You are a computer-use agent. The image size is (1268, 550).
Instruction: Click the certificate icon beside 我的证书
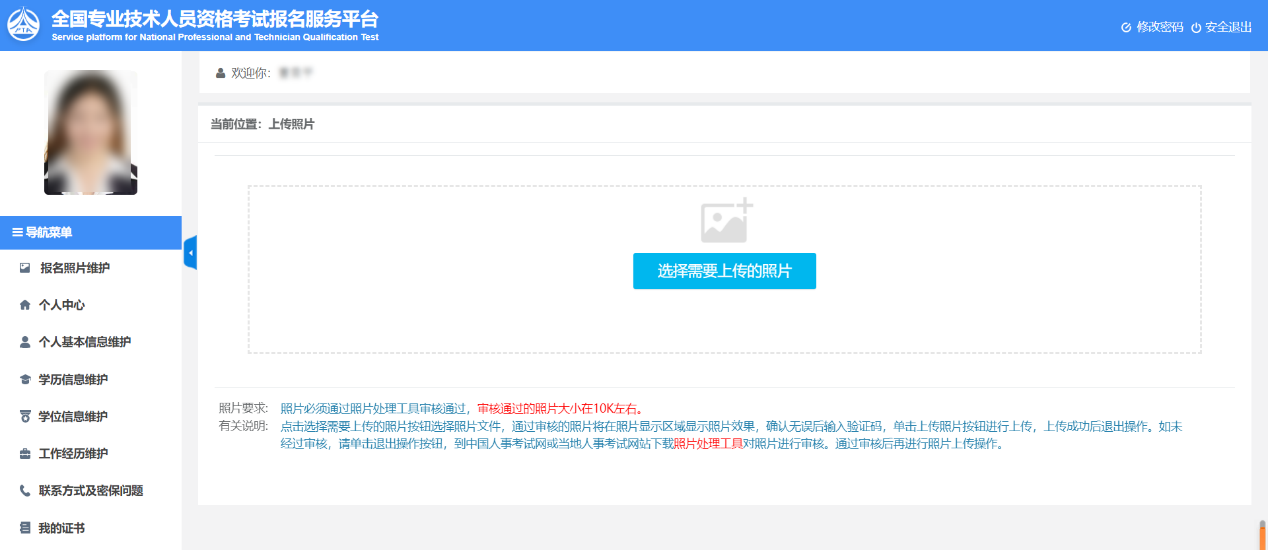tap(25, 528)
